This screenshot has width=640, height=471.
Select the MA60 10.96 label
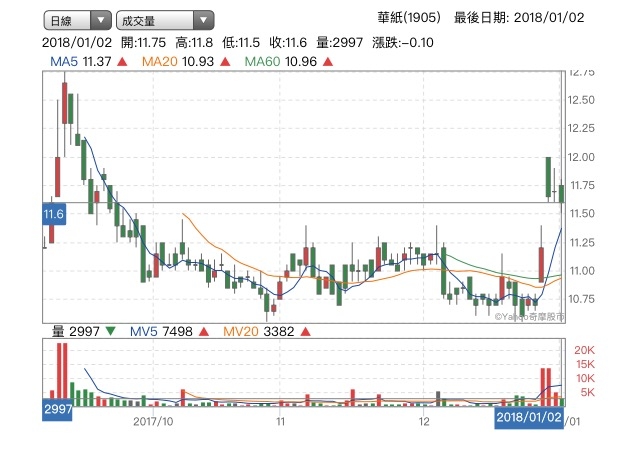(x=280, y=62)
